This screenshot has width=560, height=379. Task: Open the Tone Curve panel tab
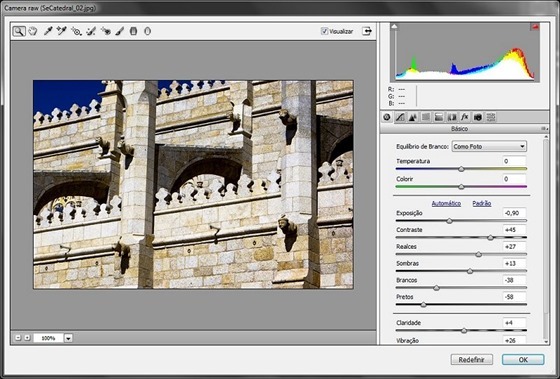[x=400, y=117]
